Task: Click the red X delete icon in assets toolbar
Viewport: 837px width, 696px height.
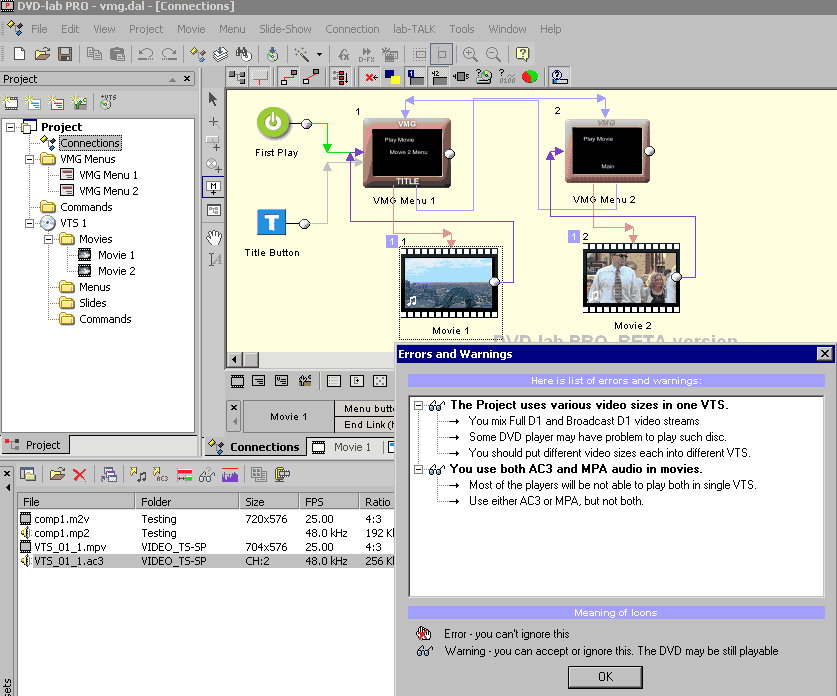Action: (x=80, y=474)
